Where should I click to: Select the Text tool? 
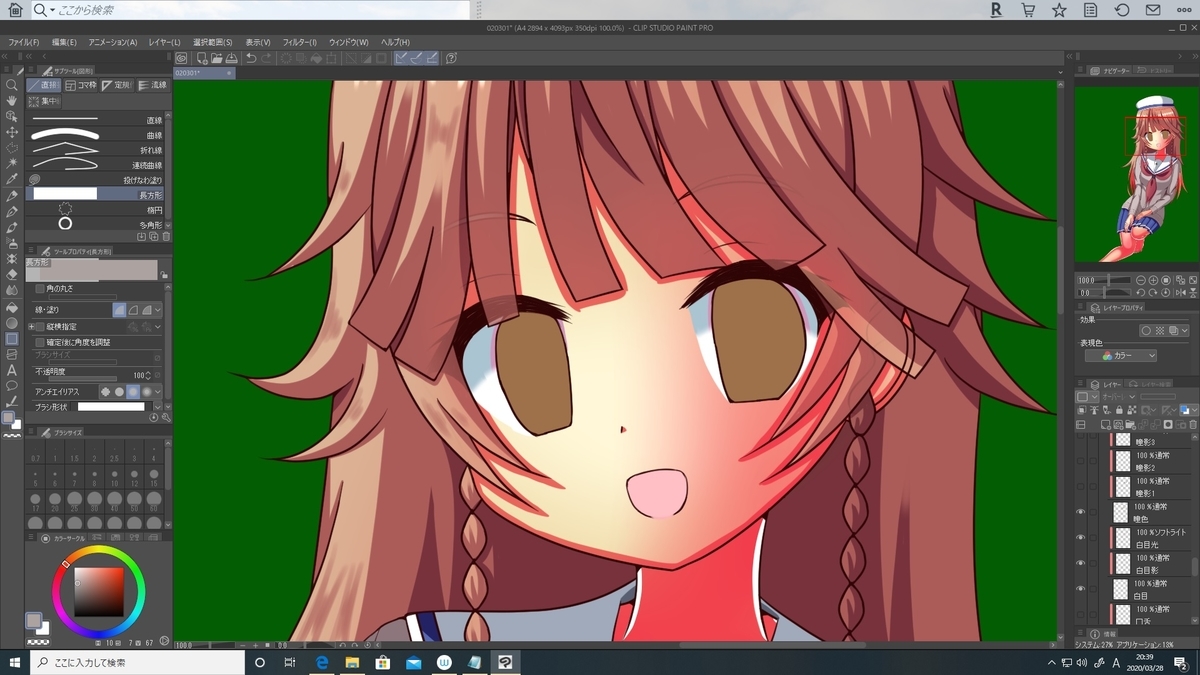click(x=12, y=370)
